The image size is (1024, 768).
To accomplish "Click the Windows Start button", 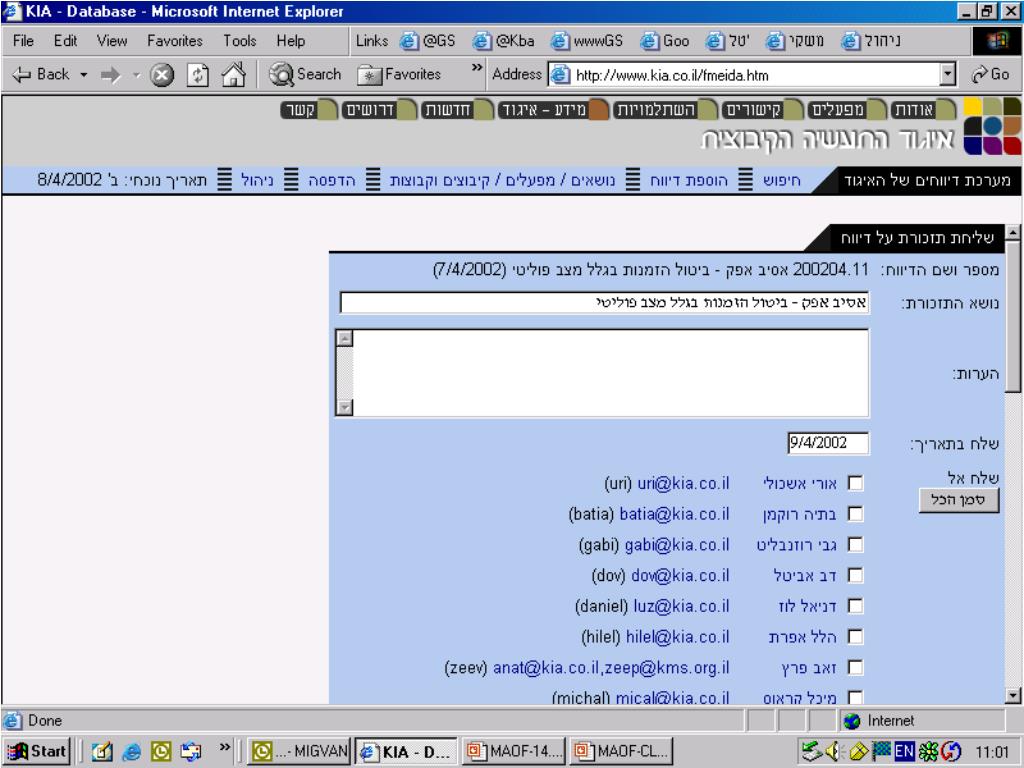I will [36, 752].
